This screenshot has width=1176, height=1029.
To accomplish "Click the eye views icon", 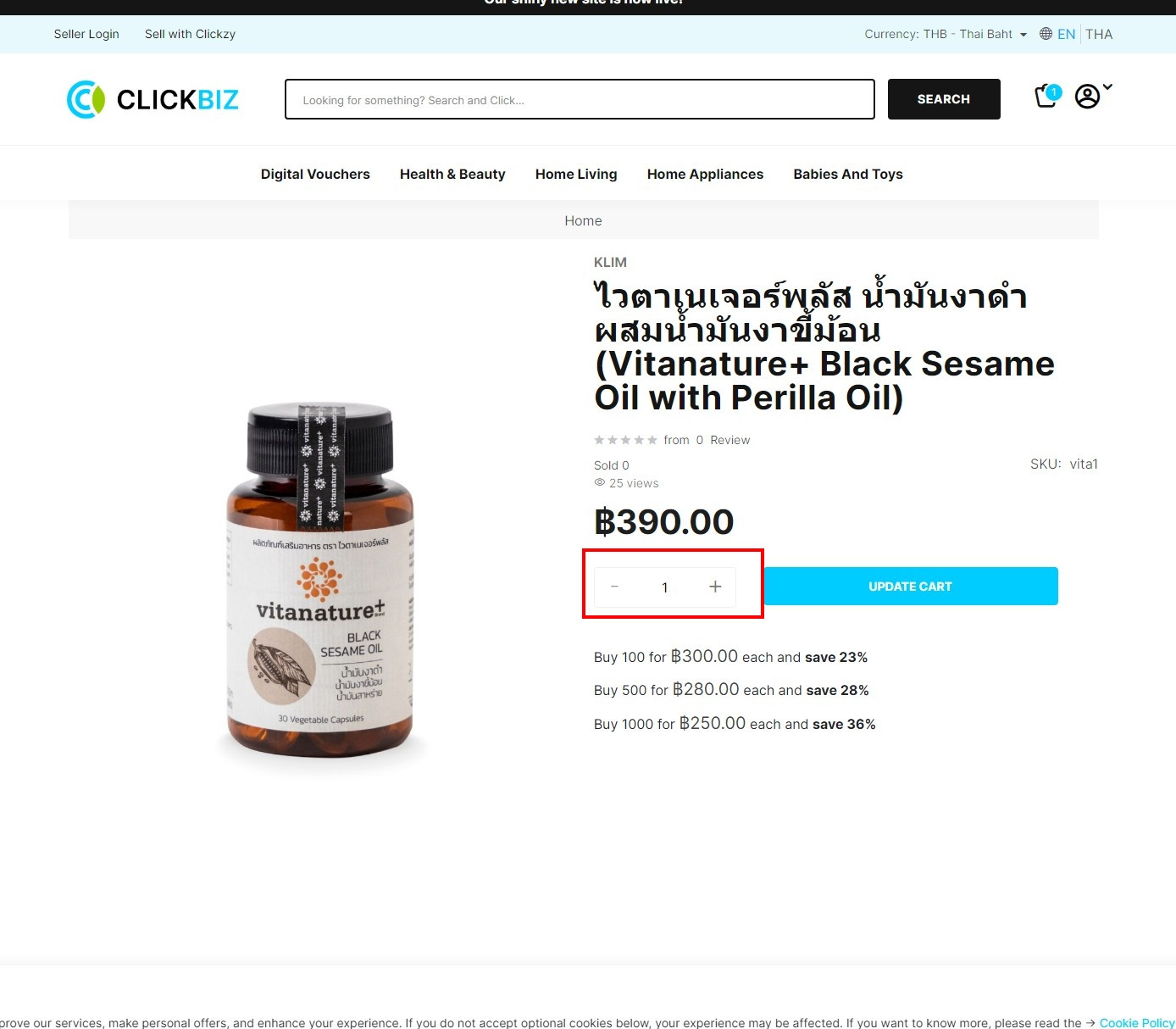I will click(600, 482).
